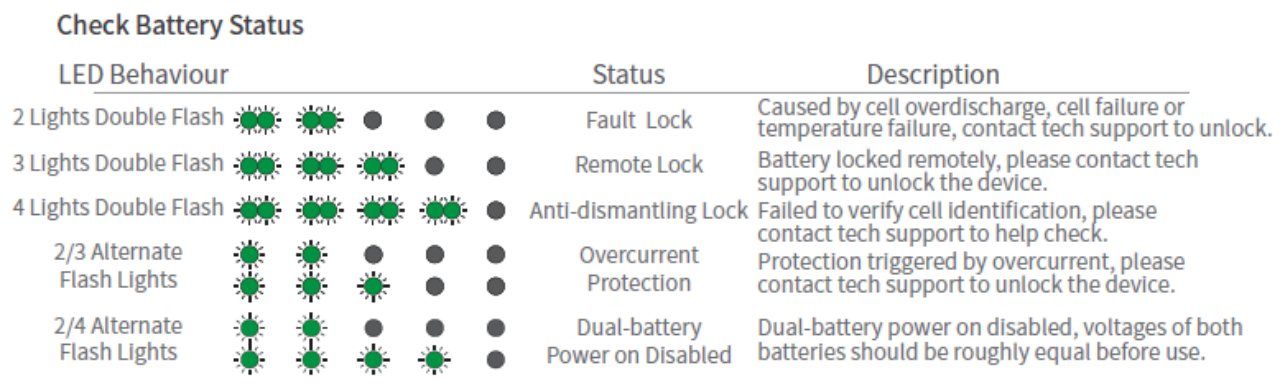This screenshot has width=1280, height=383.
Task: Click gray fourth LED in Remote Lock row
Action: [x=433, y=165]
